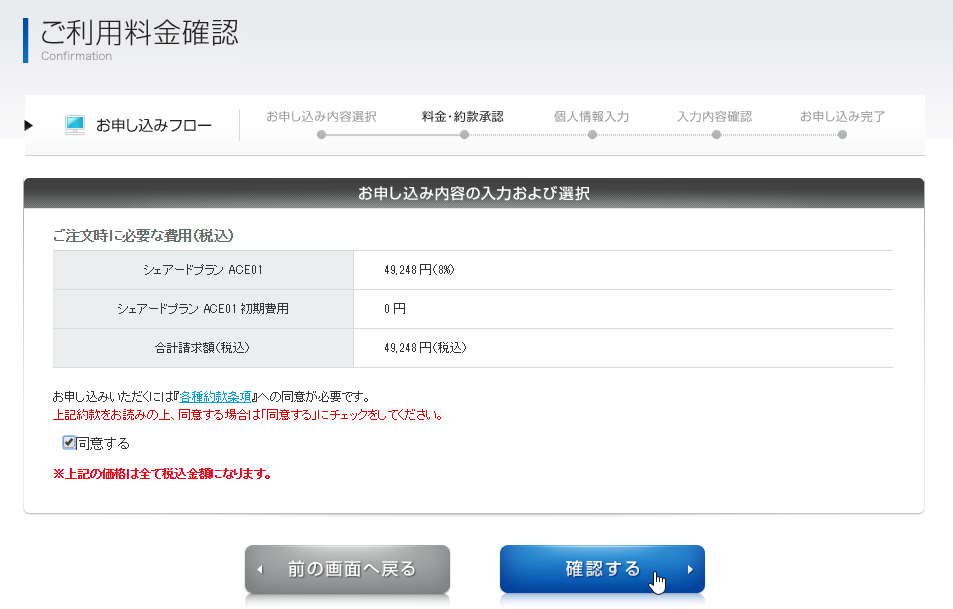Select the 料金・約款承認 step label
This screenshot has height=609, width=953.
[x=463, y=116]
